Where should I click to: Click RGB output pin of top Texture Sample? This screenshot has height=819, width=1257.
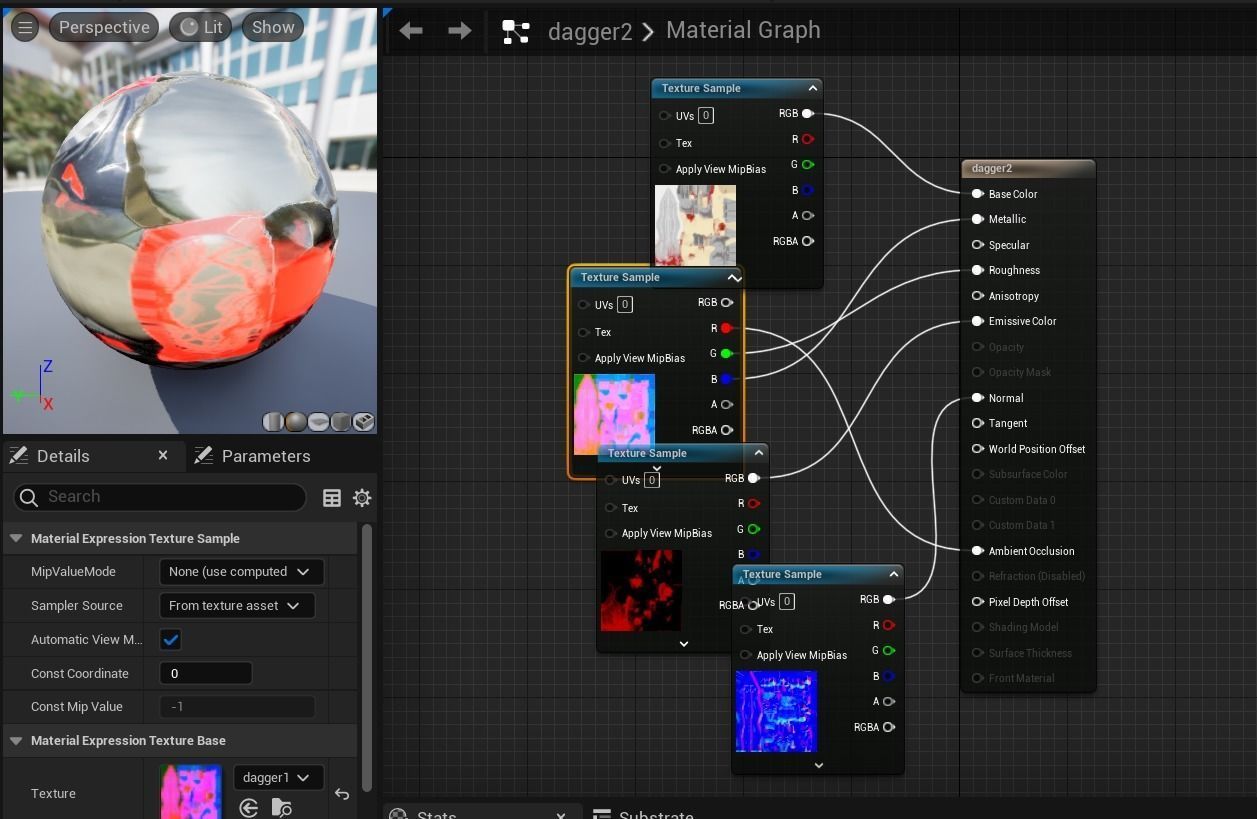pyautogui.click(x=808, y=114)
